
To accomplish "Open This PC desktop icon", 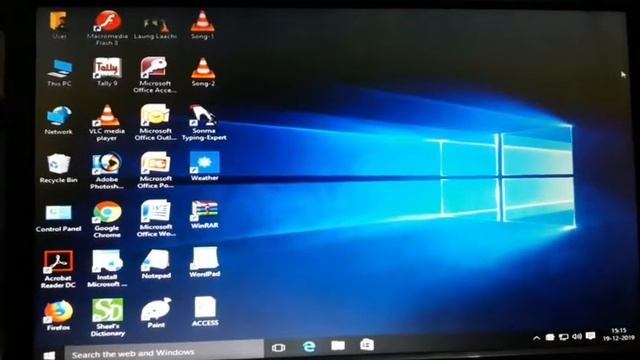I will coord(59,73).
